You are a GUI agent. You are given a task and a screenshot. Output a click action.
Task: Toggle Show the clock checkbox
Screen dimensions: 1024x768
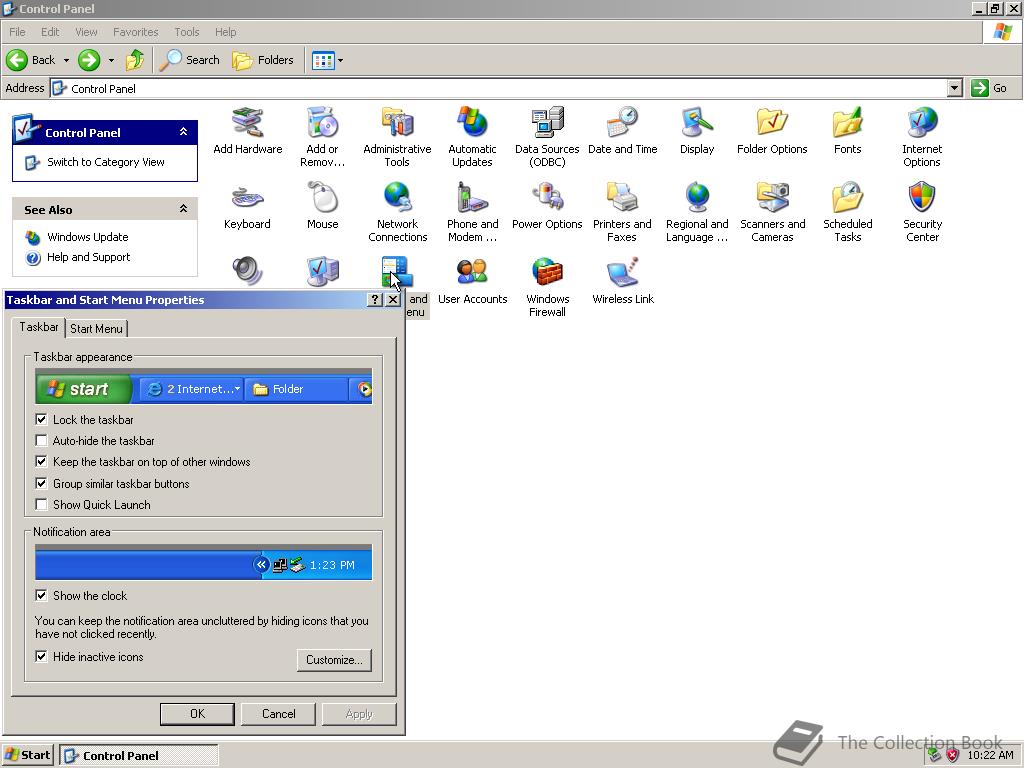pos(41,596)
